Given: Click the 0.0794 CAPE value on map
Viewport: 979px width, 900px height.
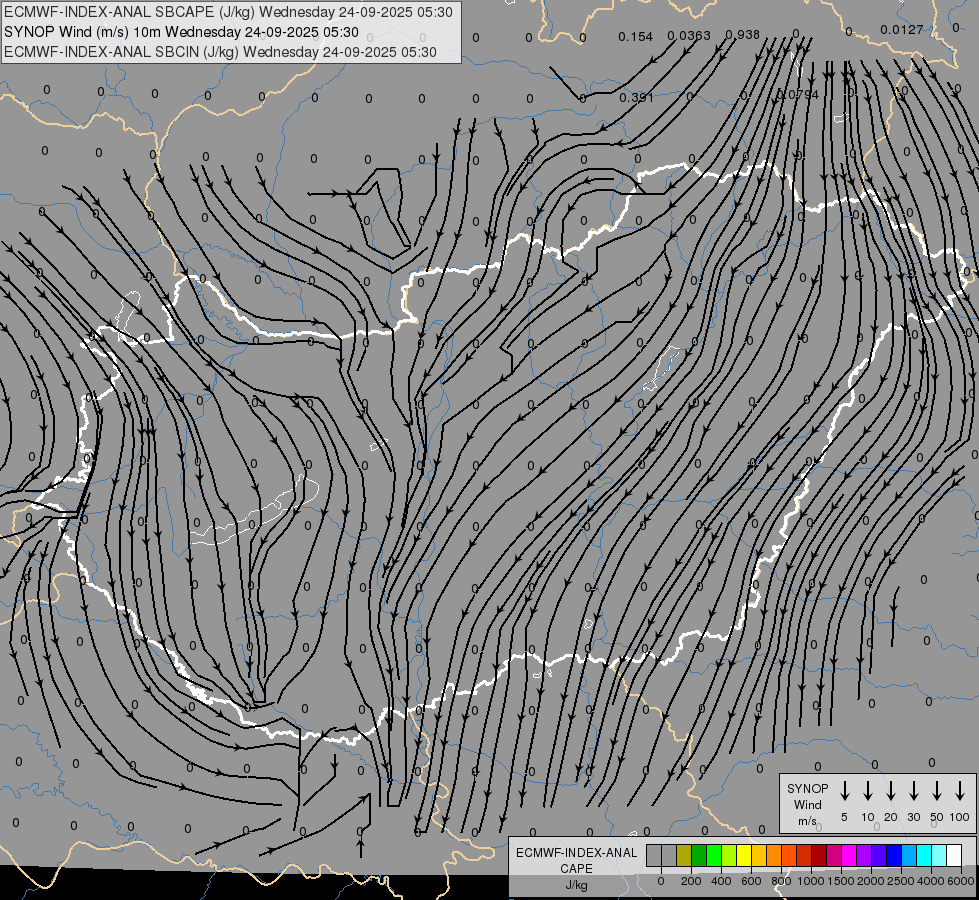Looking at the screenshot, I should pos(797,95).
